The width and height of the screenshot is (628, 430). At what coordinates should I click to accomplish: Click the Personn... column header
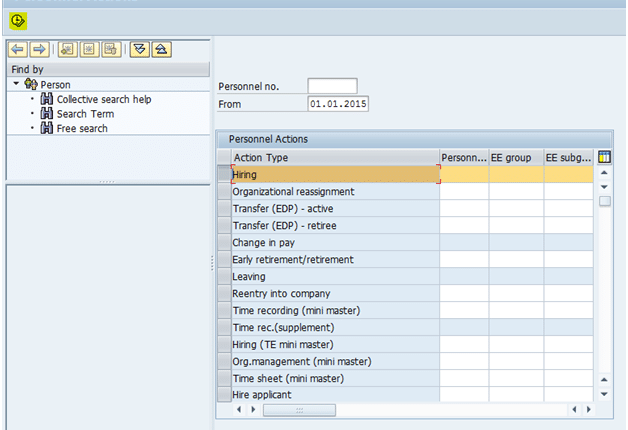(464, 157)
